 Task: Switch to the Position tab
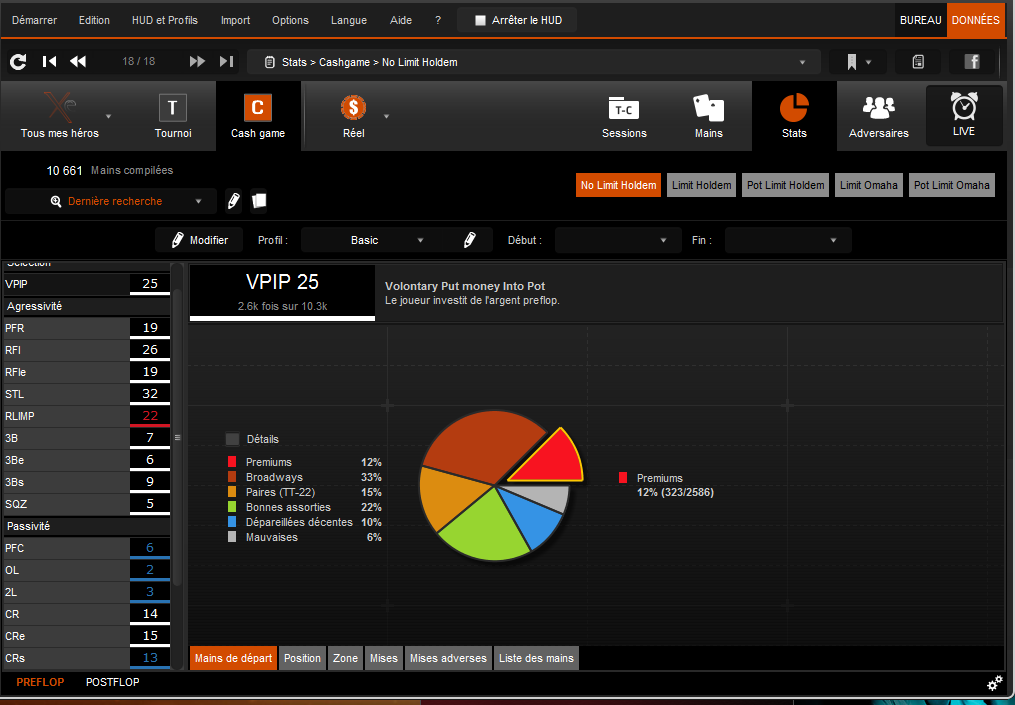point(302,658)
